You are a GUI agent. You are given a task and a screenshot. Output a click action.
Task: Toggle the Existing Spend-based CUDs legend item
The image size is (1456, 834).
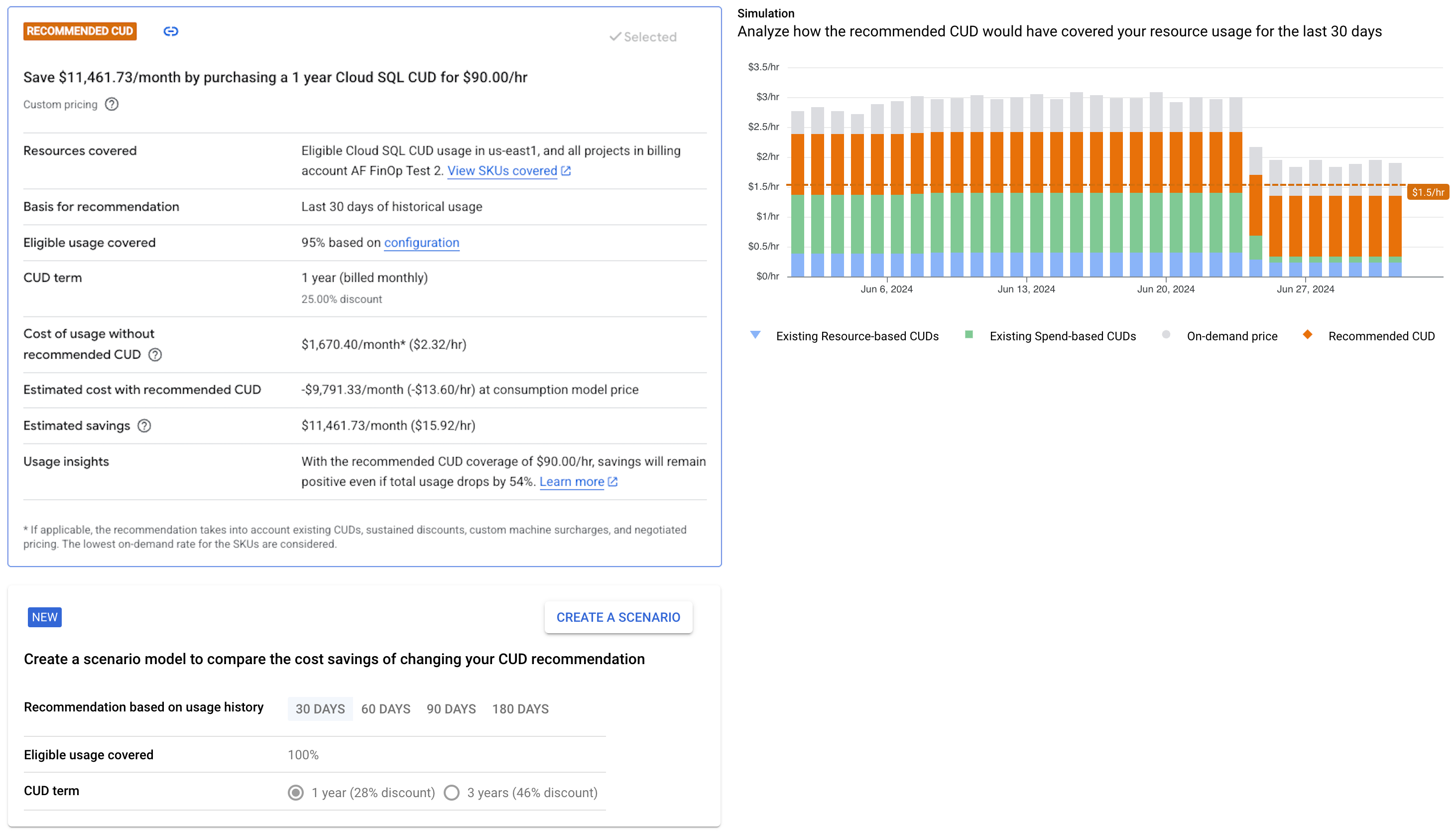tap(1064, 336)
